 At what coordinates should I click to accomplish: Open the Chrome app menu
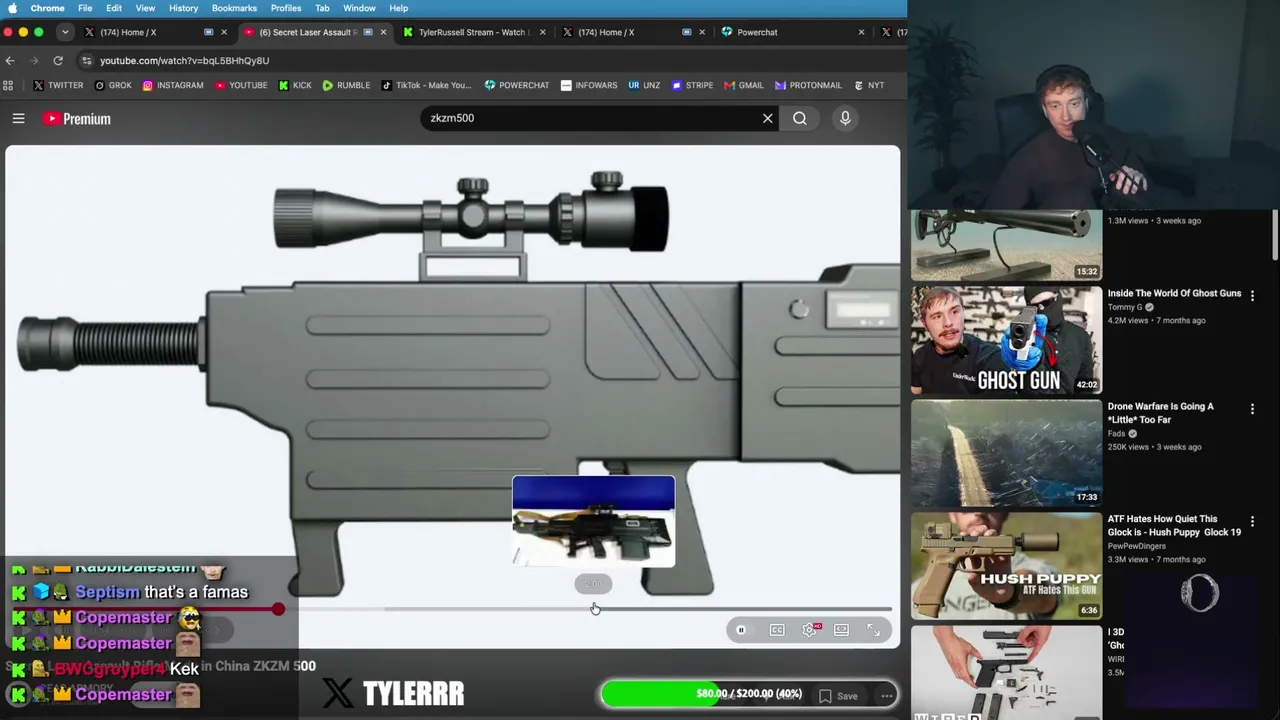coord(48,8)
